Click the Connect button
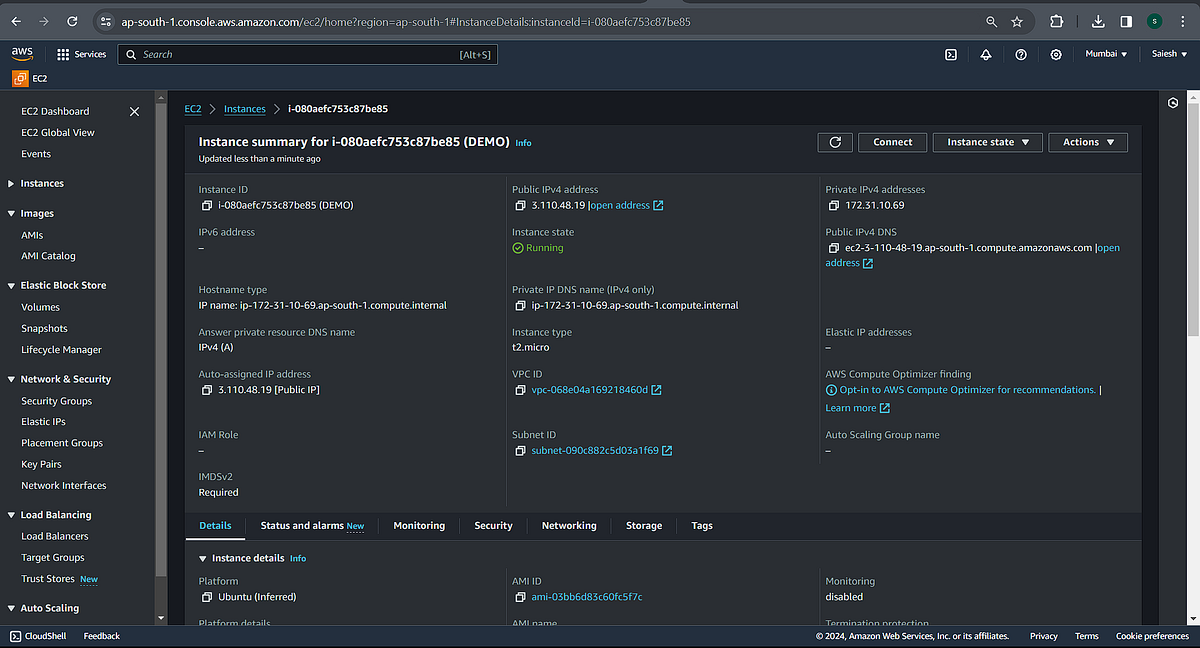 coord(892,141)
